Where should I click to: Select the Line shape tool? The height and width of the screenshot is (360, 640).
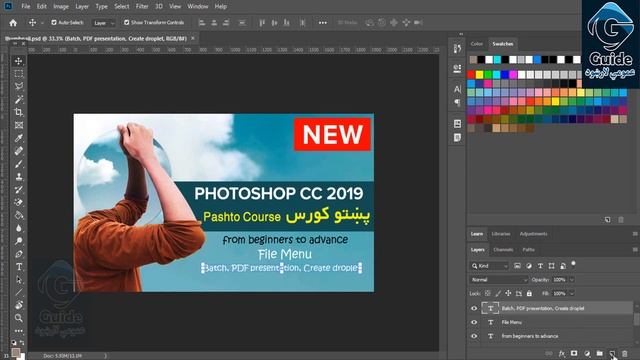pyautogui.click(x=18, y=292)
